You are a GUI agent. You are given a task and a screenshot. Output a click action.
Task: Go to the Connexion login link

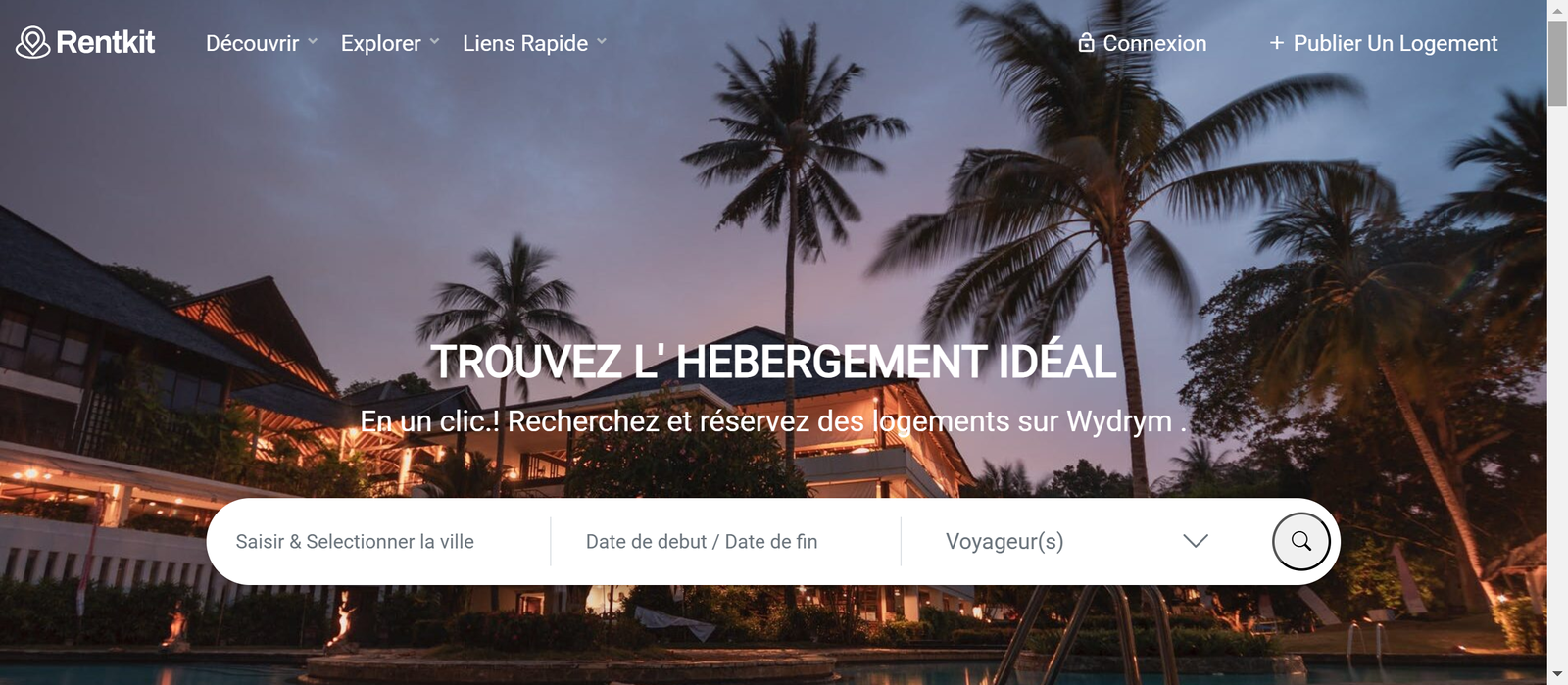click(1154, 43)
